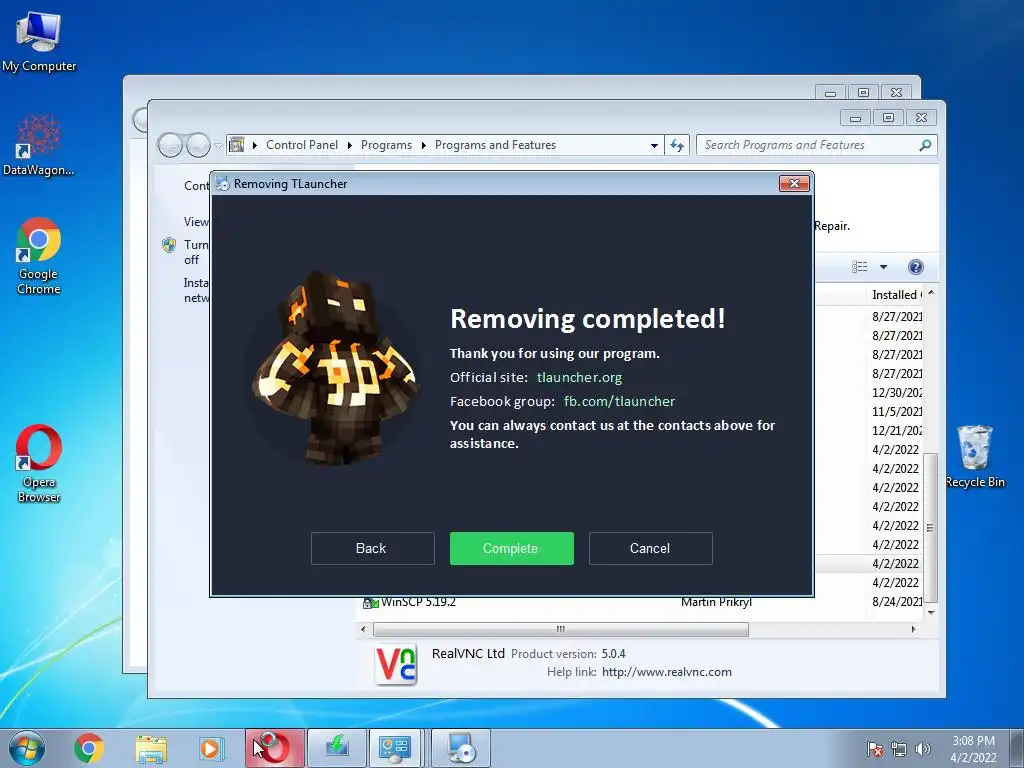Click horizontal scrollbar right arrow
The width and height of the screenshot is (1024, 768).
pos(914,630)
